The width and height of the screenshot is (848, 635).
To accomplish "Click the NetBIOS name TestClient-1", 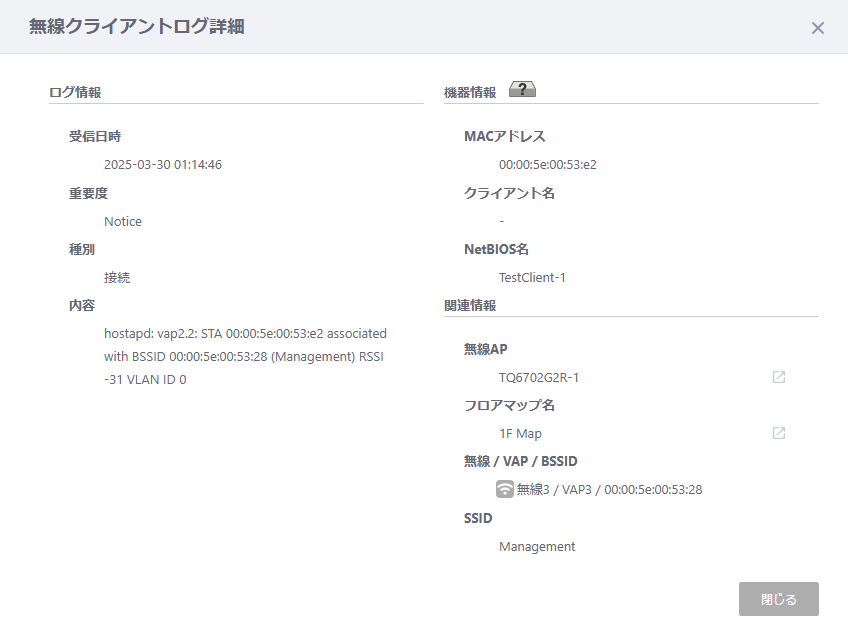I will [532, 277].
